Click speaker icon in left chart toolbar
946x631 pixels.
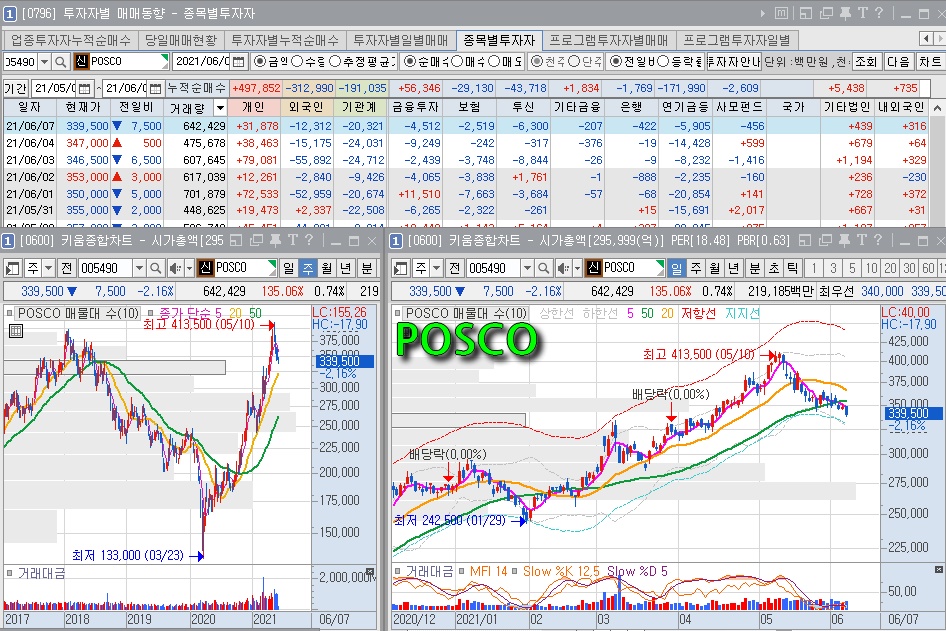[x=175, y=268]
